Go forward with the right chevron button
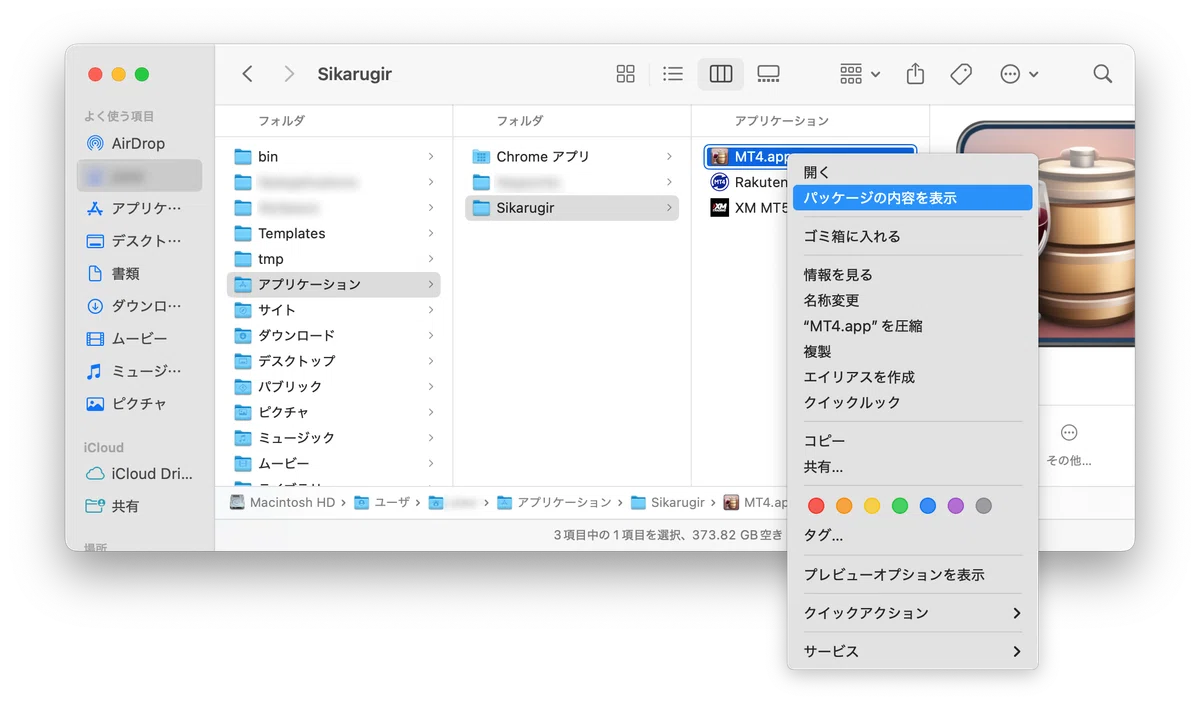 [289, 74]
